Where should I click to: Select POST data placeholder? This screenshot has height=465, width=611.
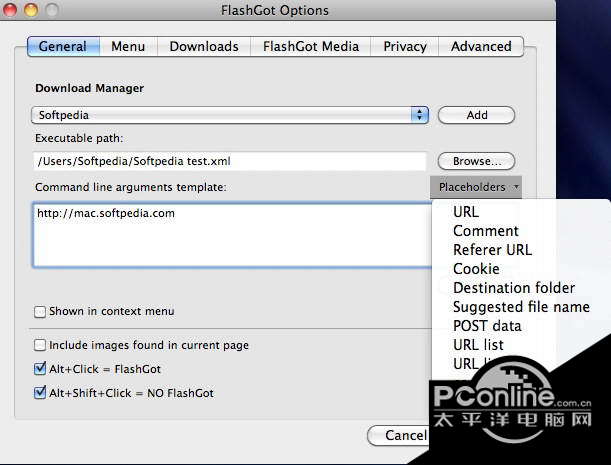(x=487, y=326)
